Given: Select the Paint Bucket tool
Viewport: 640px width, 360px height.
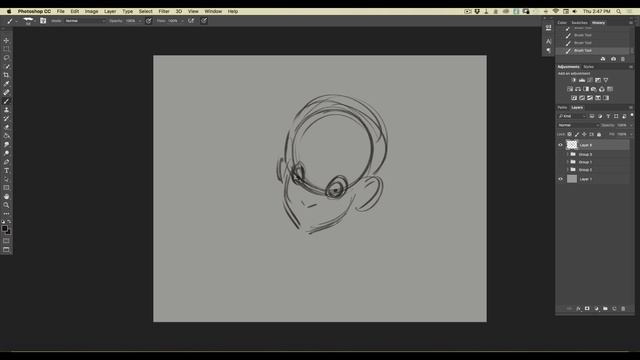Looking at the screenshot, I should tap(6, 136).
